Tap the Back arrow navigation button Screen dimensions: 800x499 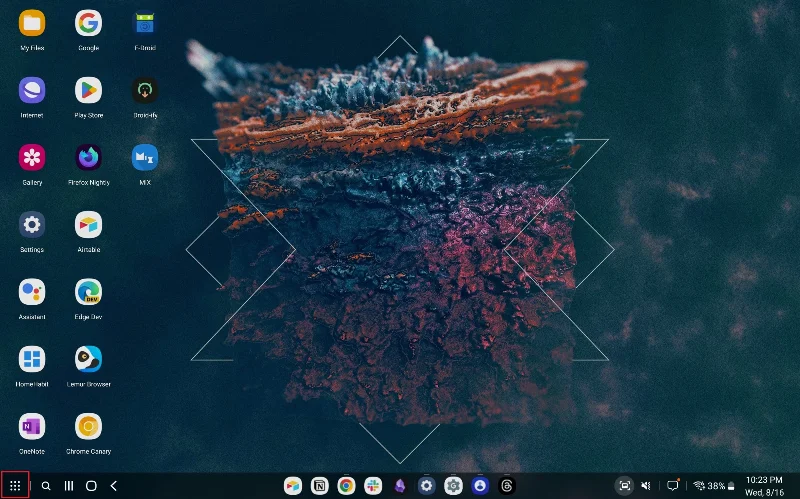(x=114, y=485)
